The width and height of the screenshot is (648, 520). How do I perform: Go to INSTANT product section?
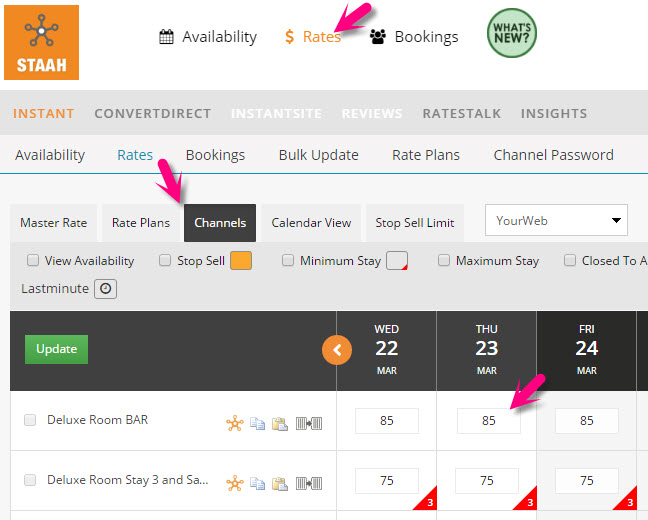point(43,113)
